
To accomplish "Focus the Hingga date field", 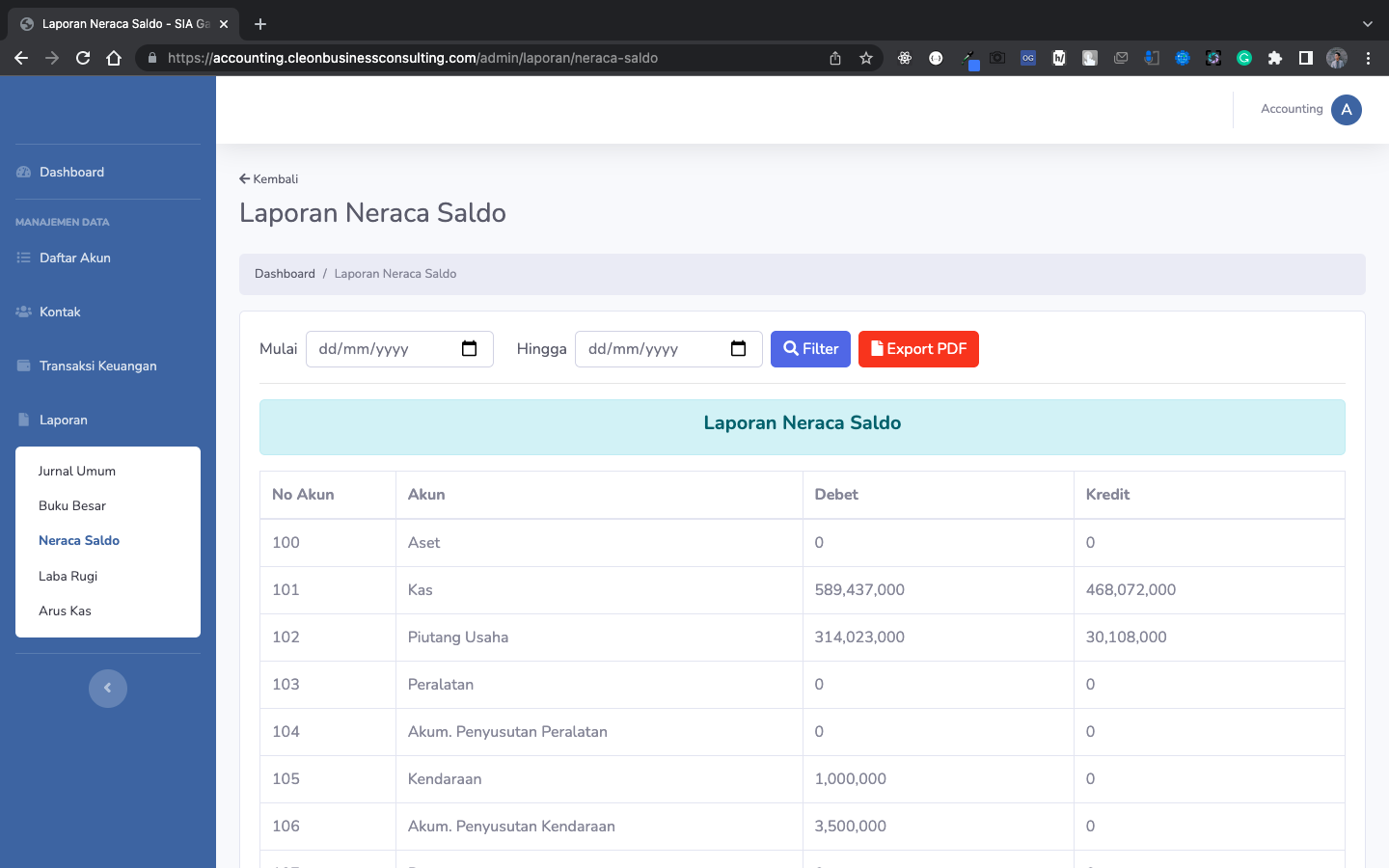I will (668, 349).
